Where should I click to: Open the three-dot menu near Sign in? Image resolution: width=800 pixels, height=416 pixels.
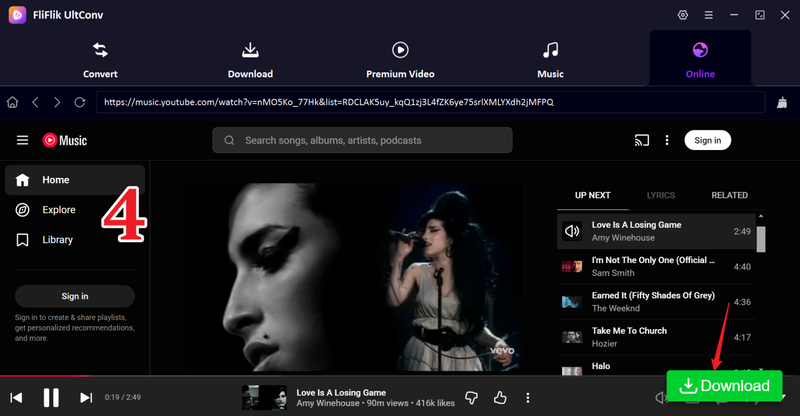[667, 140]
